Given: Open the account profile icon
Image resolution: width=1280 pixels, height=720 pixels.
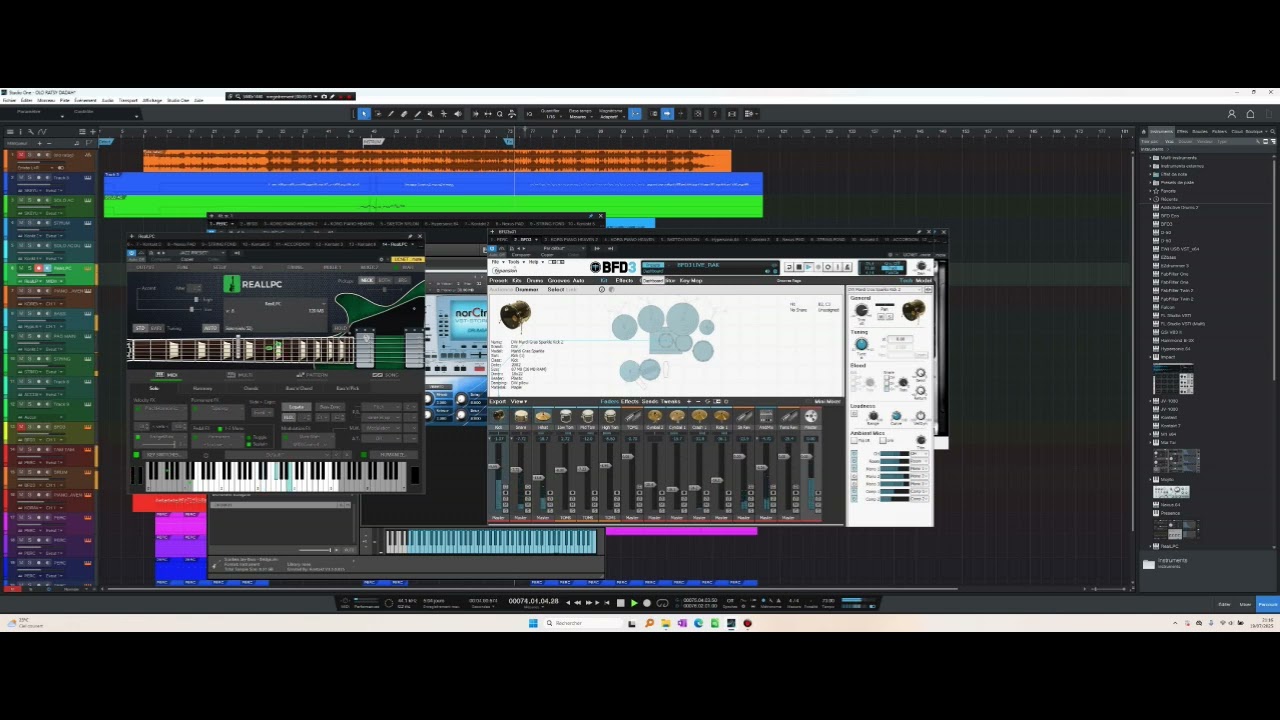Looking at the screenshot, I should tap(1232, 114).
